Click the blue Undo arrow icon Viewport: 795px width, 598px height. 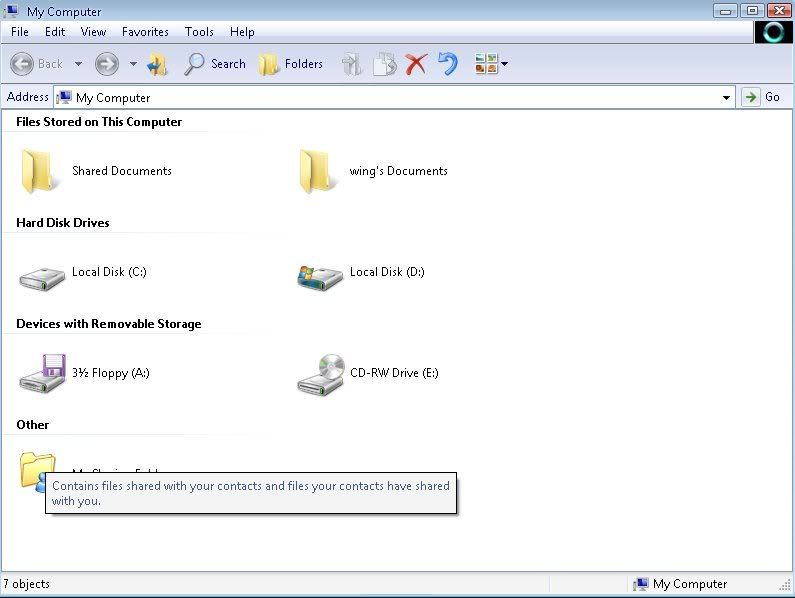(x=447, y=64)
